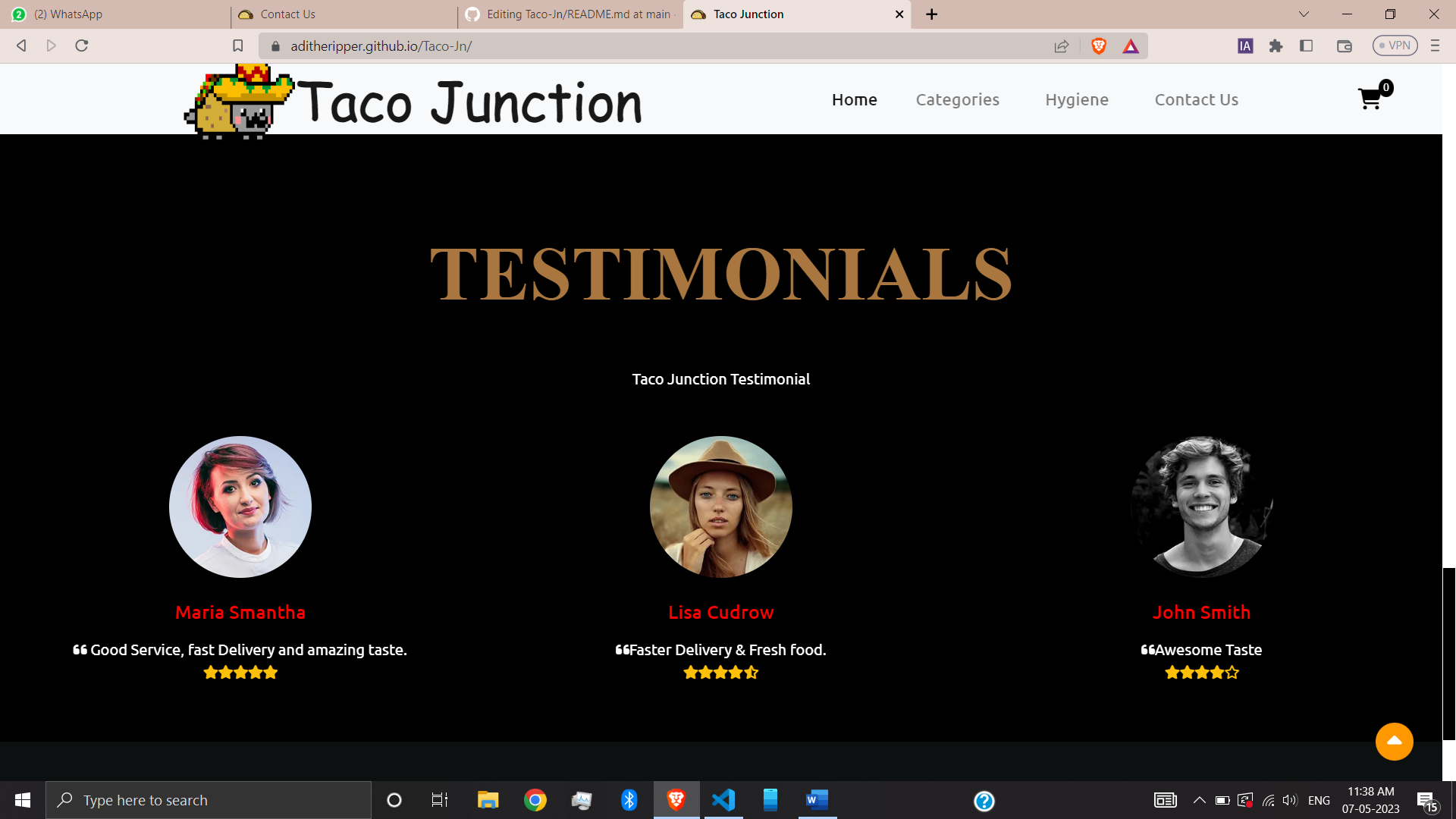Click John Smith's unfilled fifth rating star
The width and height of the screenshot is (1456, 819).
(1232, 673)
